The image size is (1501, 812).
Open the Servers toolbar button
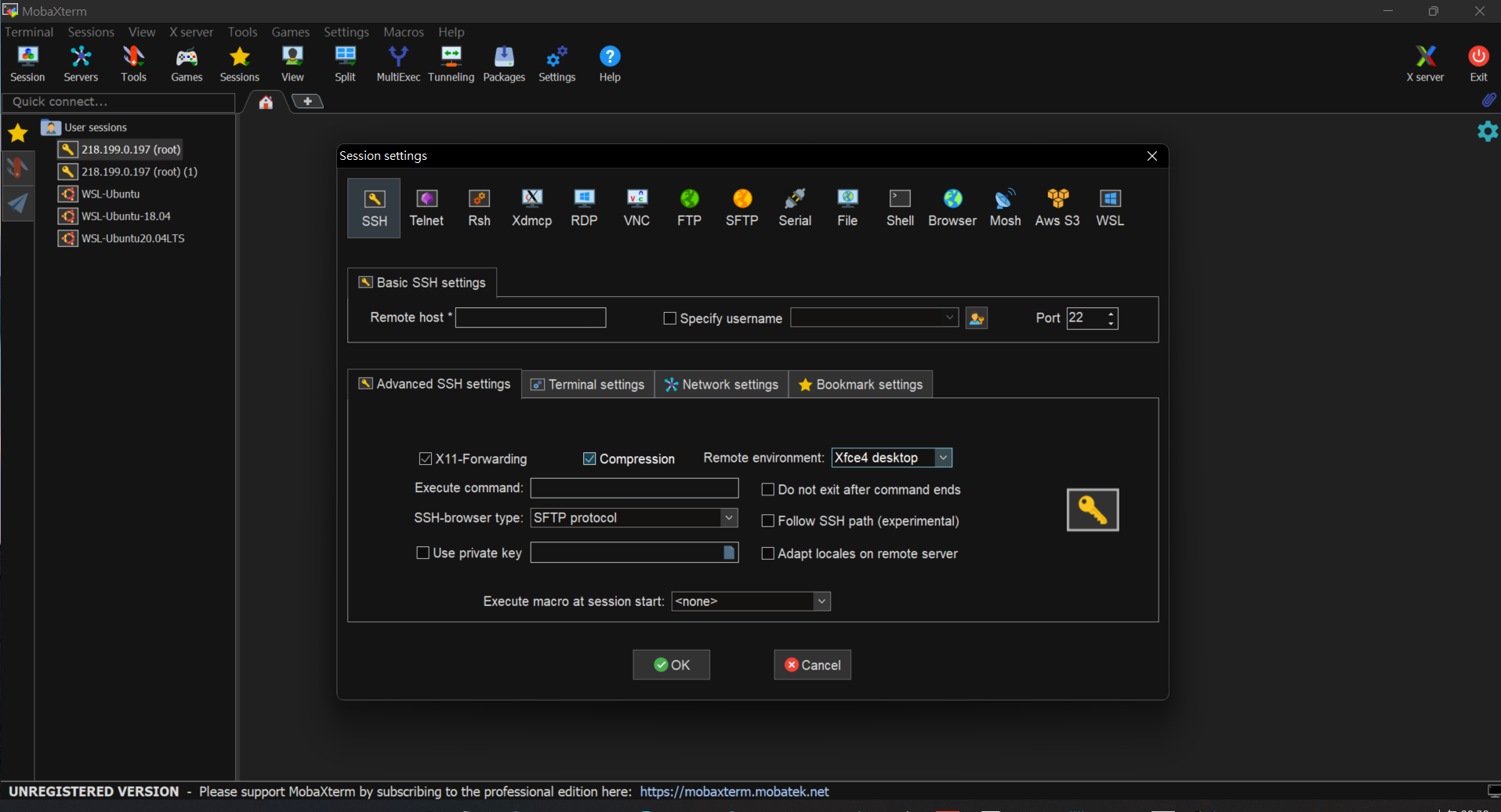[x=81, y=63]
